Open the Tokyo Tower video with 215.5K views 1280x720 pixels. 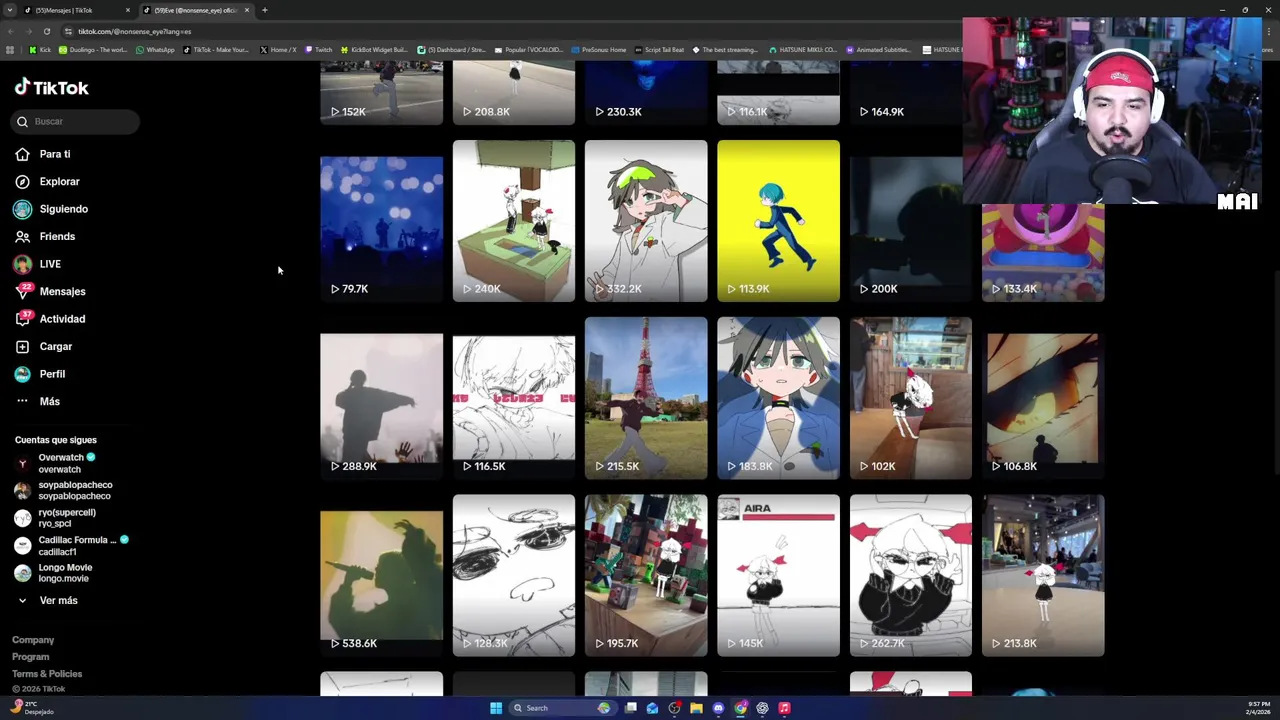pyautogui.click(x=646, y=398)
